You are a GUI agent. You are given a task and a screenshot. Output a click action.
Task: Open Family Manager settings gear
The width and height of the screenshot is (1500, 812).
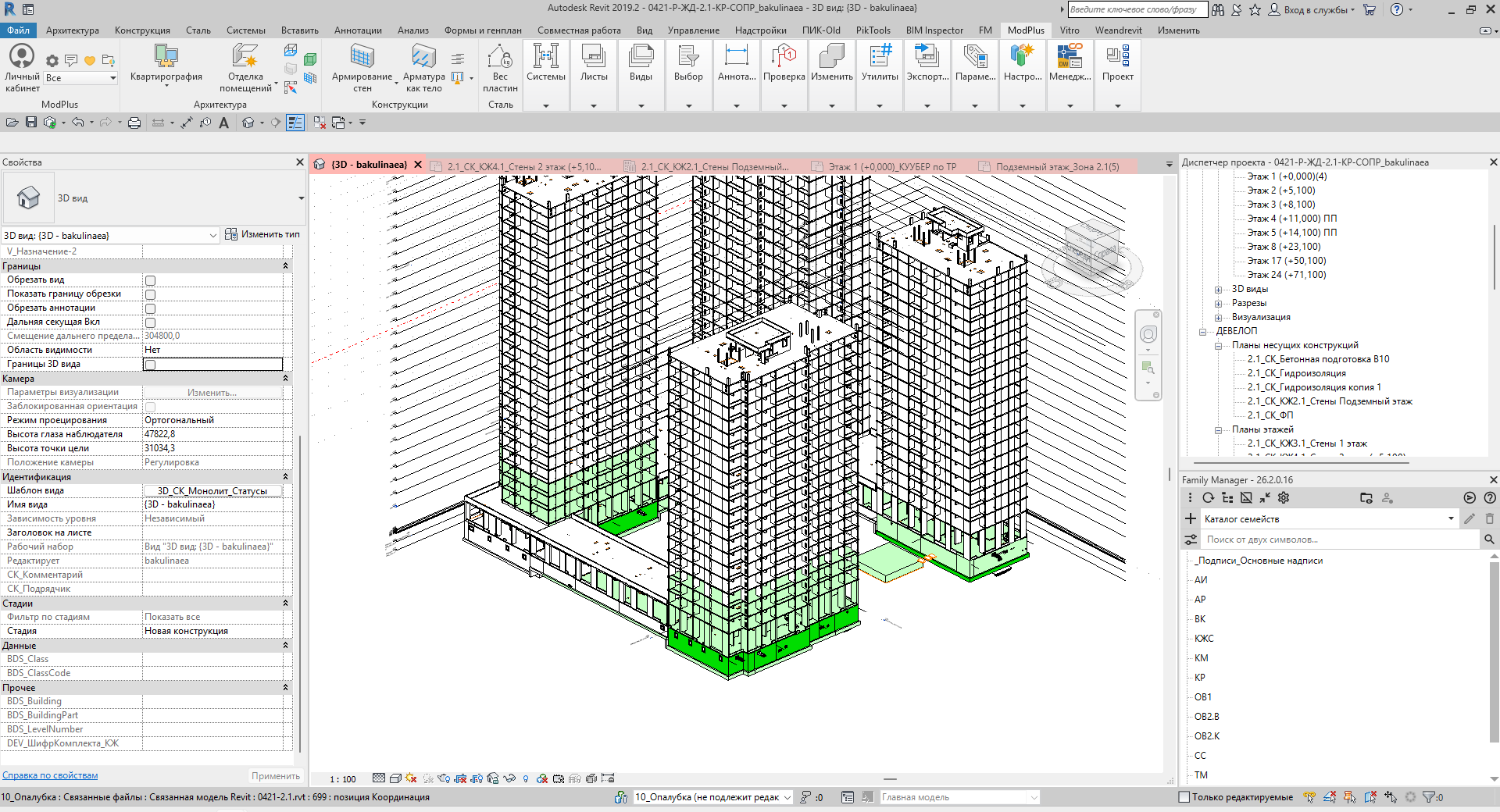pos(1284,497)
